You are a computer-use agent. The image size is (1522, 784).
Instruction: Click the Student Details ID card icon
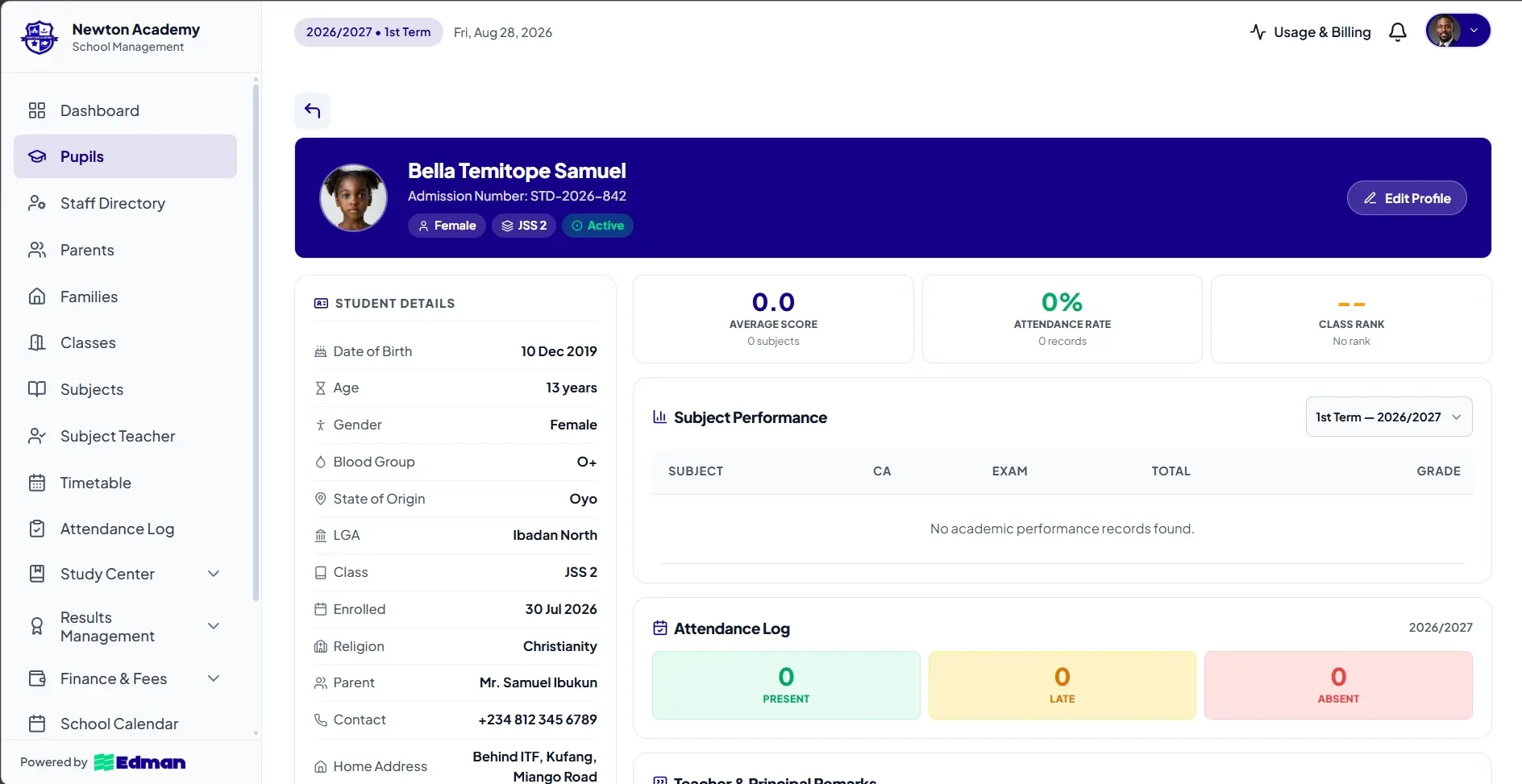pyautogui.click(x=321, y=304)
